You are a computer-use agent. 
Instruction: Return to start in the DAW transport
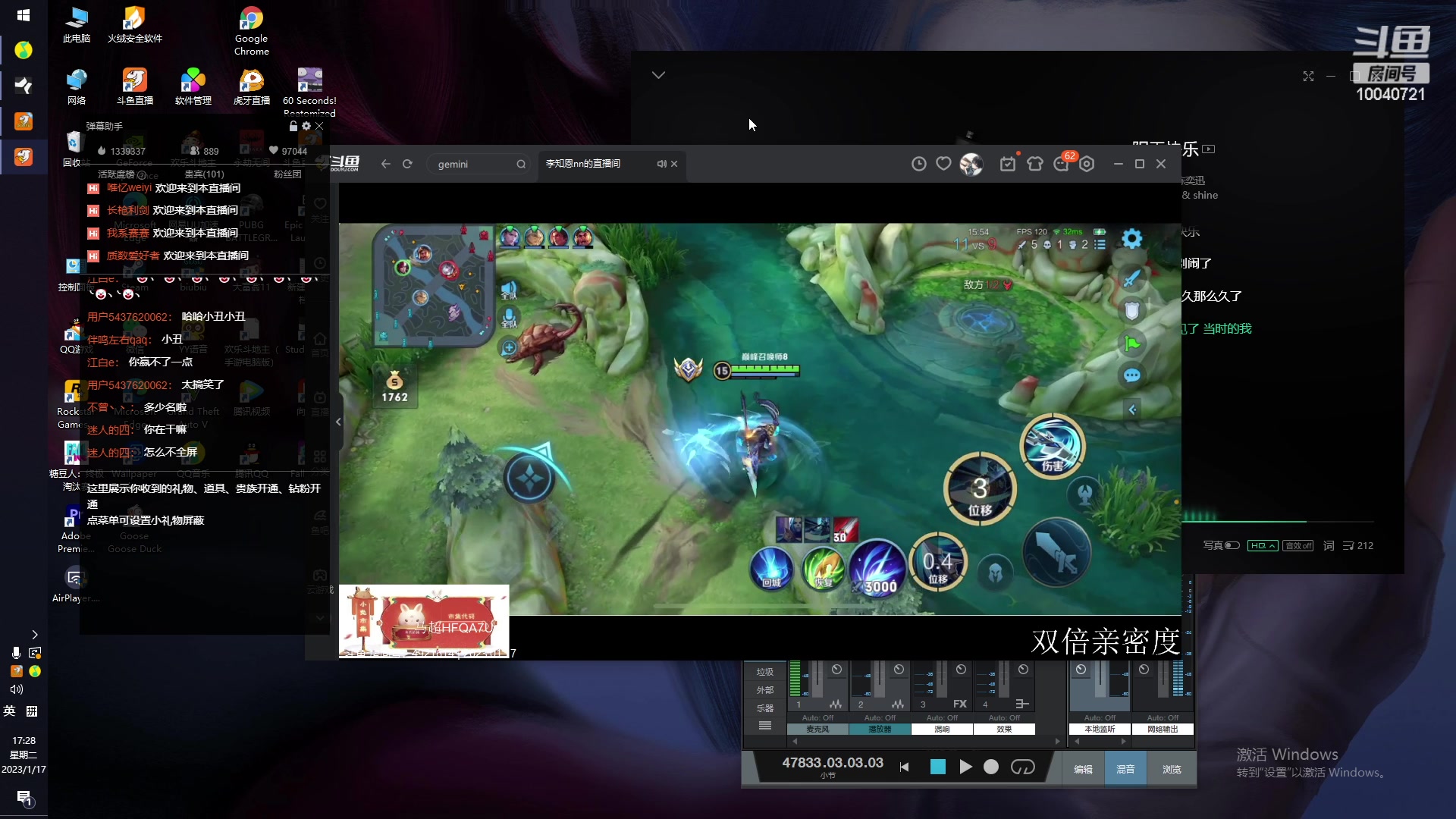904,767
